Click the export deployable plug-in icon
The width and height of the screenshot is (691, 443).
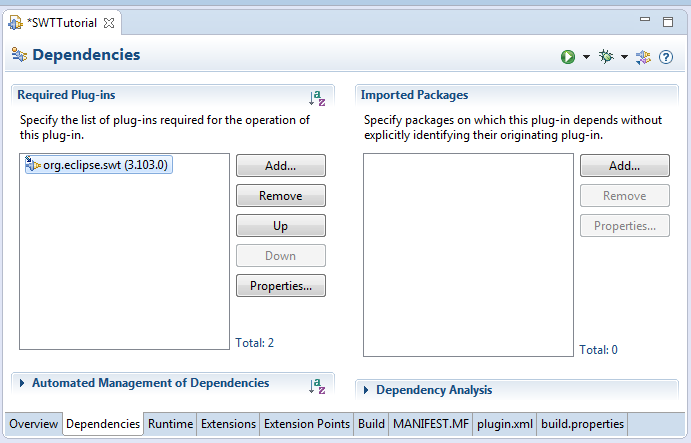643,57
